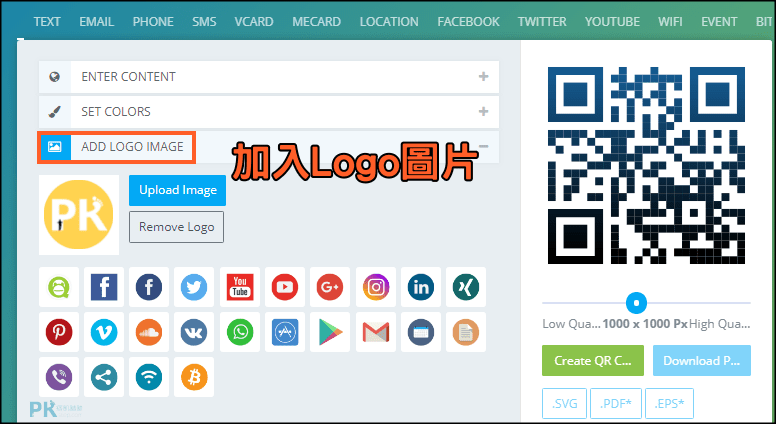Select the calendar logo icon
The height and width of the screenshot is (424, 776).
click(x=421, y=332)
